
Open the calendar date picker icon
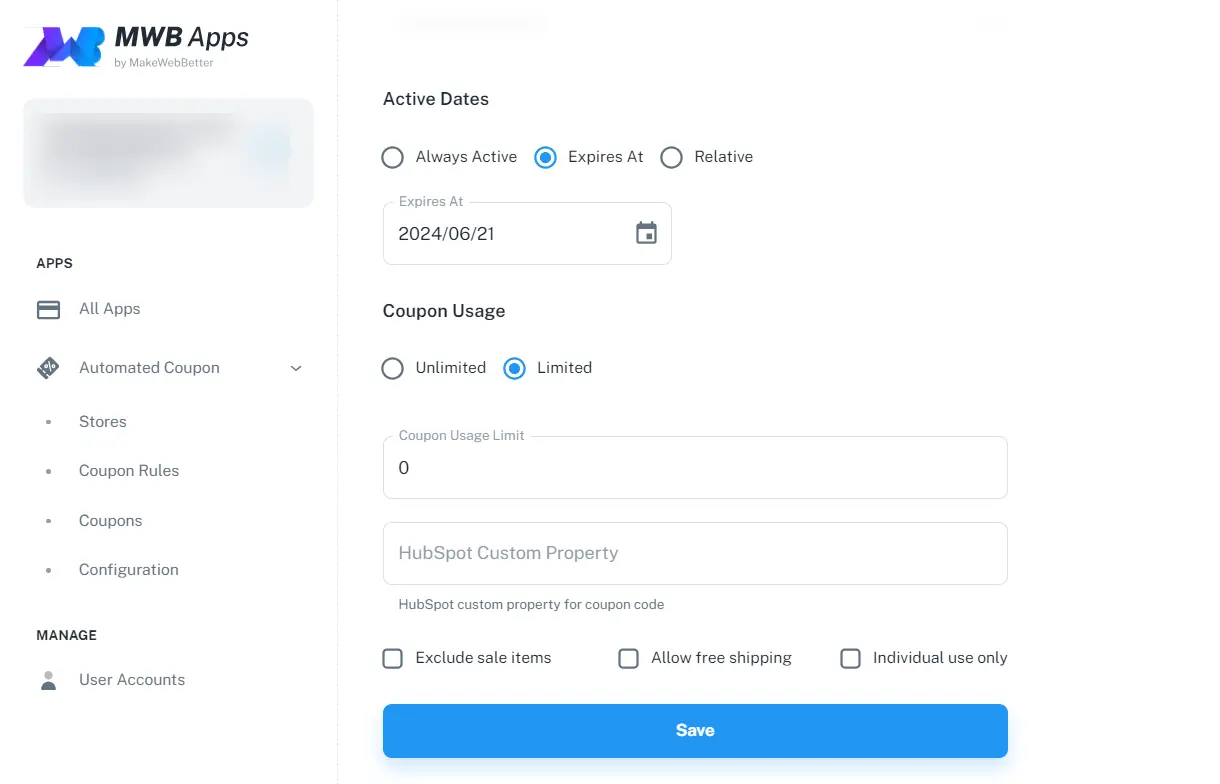coord(647,233)
